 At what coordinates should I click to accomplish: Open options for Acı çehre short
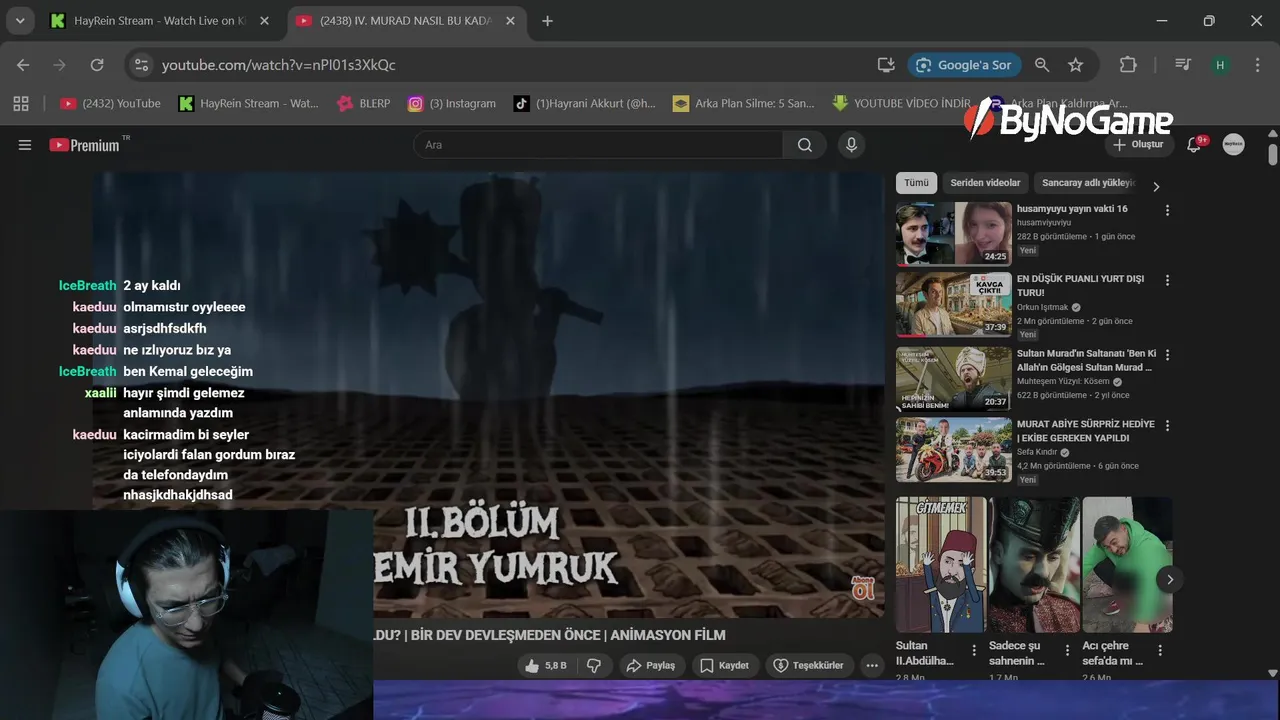(1160, 650)
